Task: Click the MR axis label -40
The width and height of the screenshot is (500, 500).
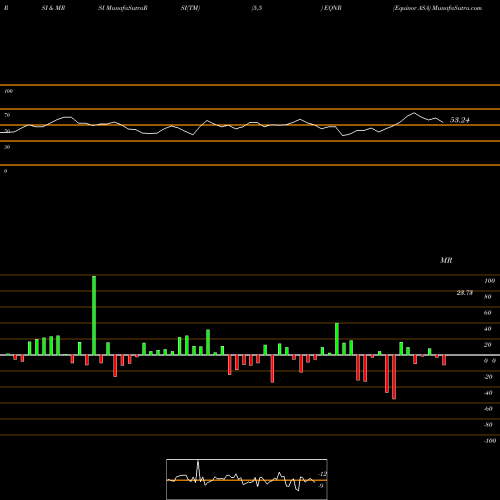Action: (488, 393)
